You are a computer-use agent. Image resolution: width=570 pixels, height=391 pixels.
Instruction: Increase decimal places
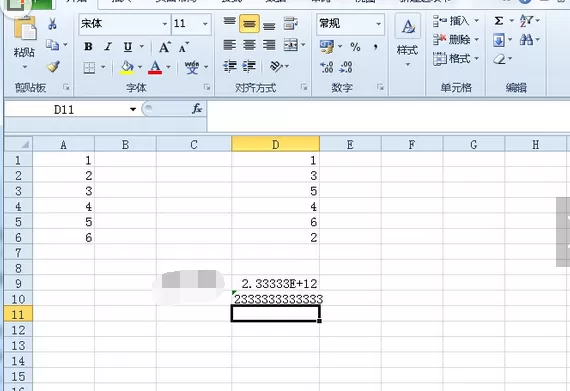pyautogui.click(x=326, y=67)
